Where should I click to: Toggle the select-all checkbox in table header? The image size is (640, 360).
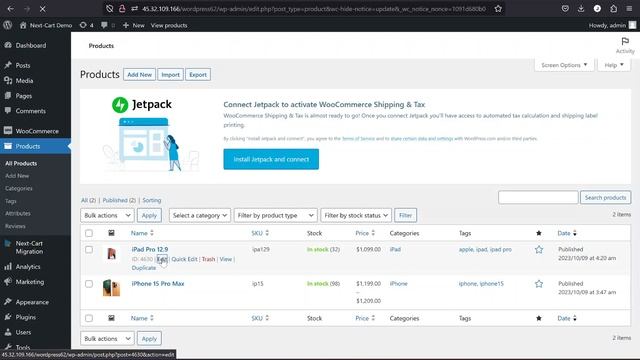pyautogui.click(x=89, y=233)
